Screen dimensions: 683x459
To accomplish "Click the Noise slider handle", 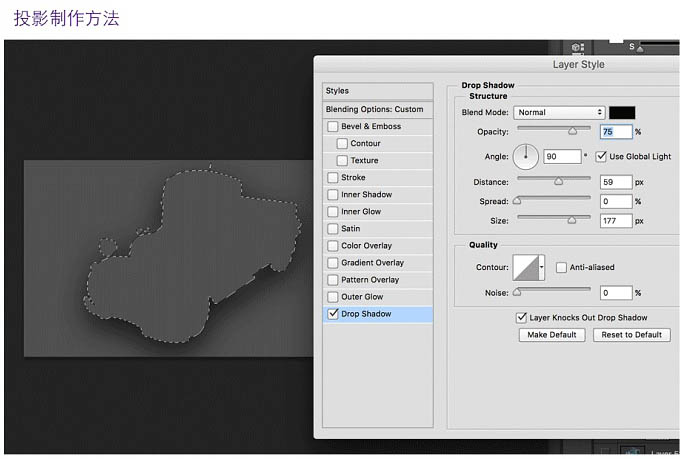I will click(517, 292).
